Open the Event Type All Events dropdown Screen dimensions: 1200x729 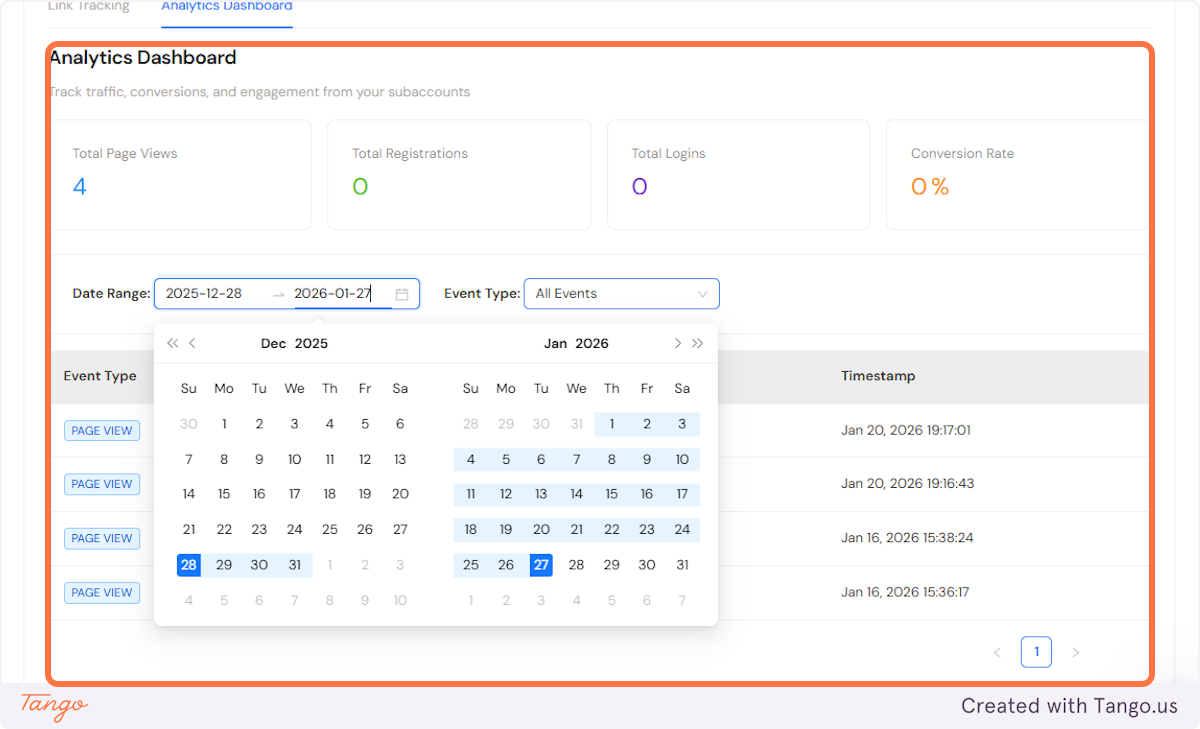[x=621, y=294]
